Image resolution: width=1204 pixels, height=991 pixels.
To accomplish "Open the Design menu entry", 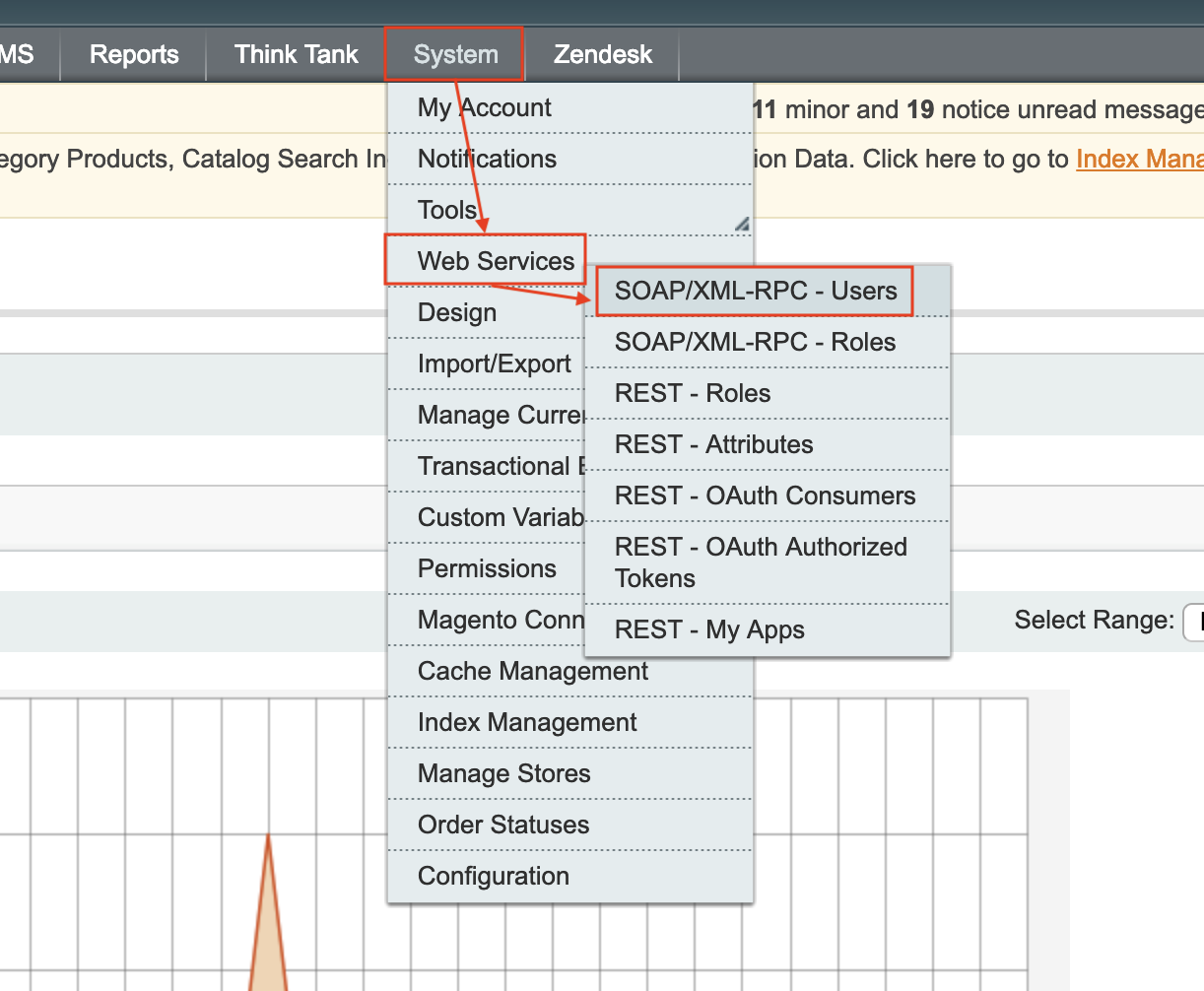I will coord(486,312).
